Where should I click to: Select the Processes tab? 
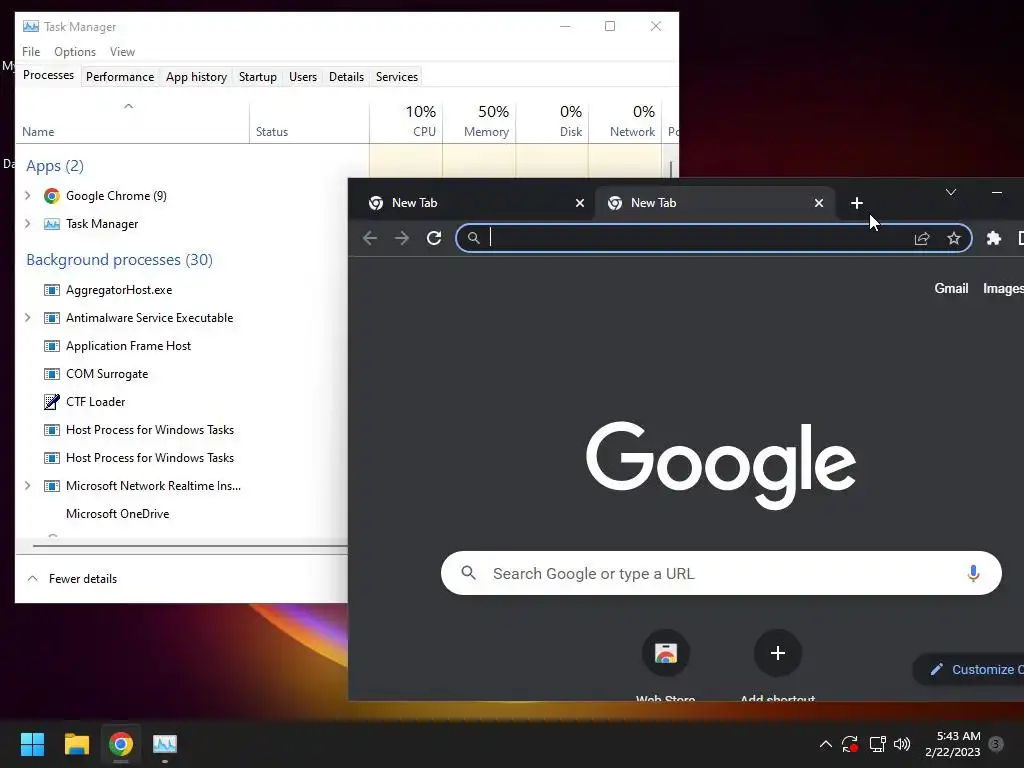click(48, 75)
